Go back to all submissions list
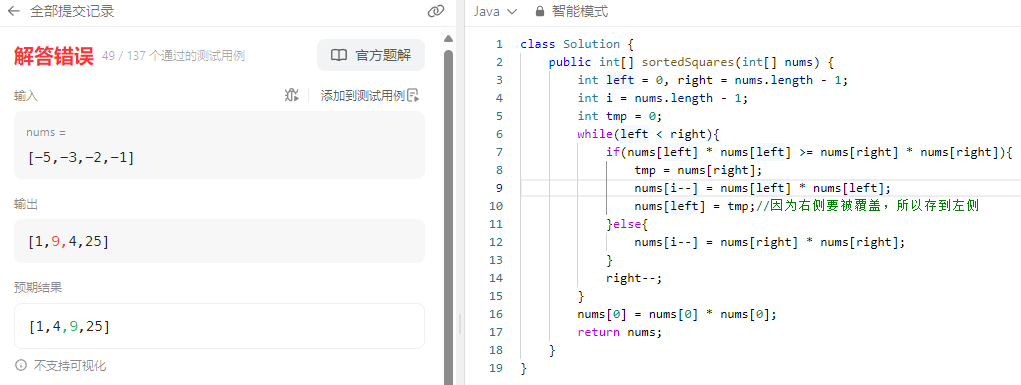The image size is (1021, 385). pos(13,11)
